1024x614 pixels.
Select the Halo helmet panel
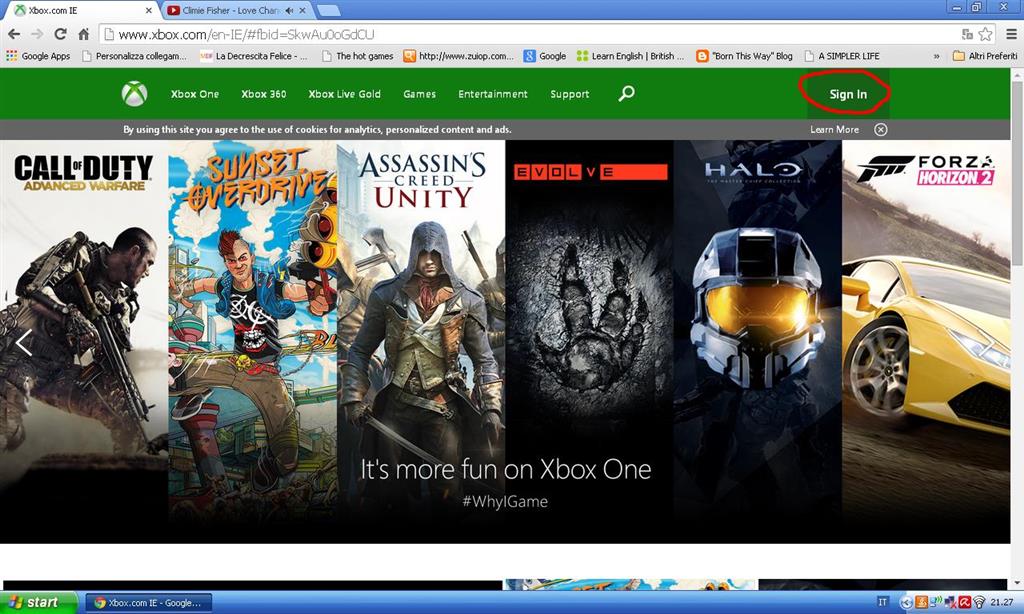tap(758, 341)
